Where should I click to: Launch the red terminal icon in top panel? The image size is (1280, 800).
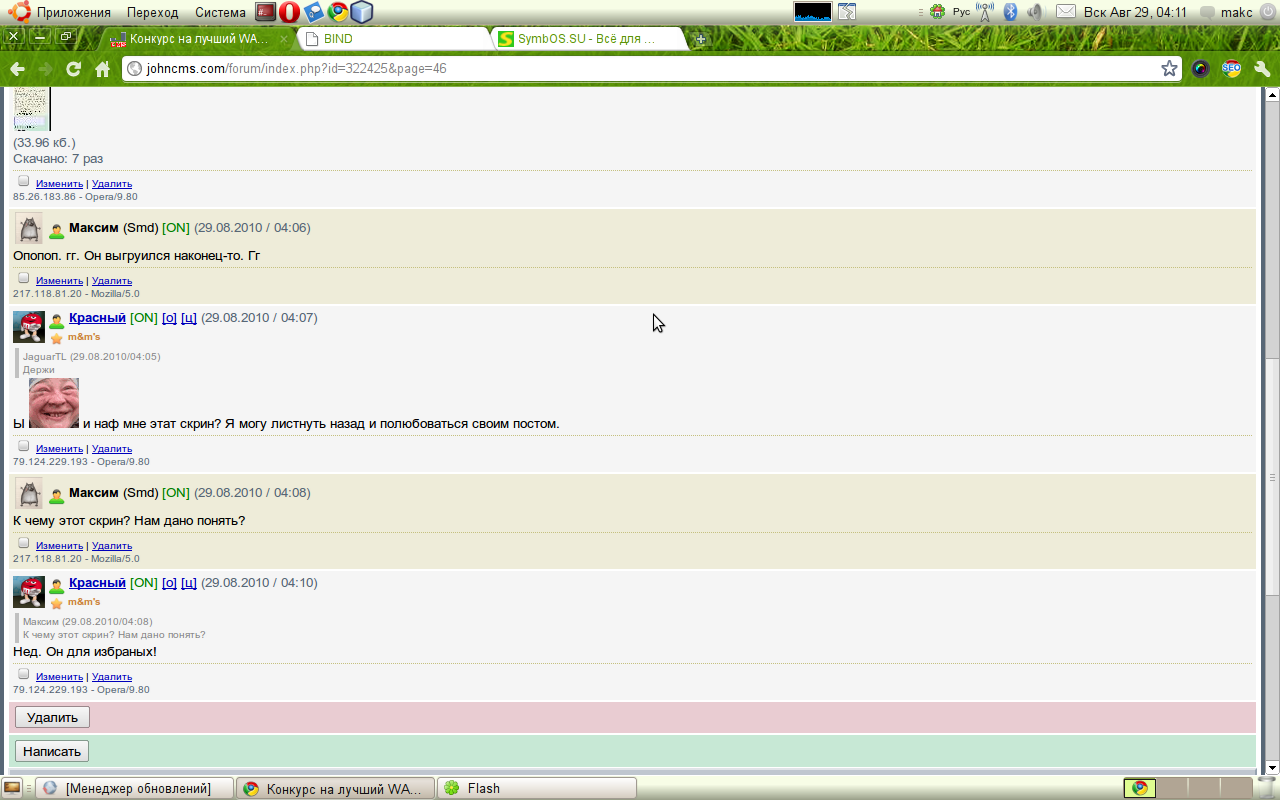coord(265,12)
